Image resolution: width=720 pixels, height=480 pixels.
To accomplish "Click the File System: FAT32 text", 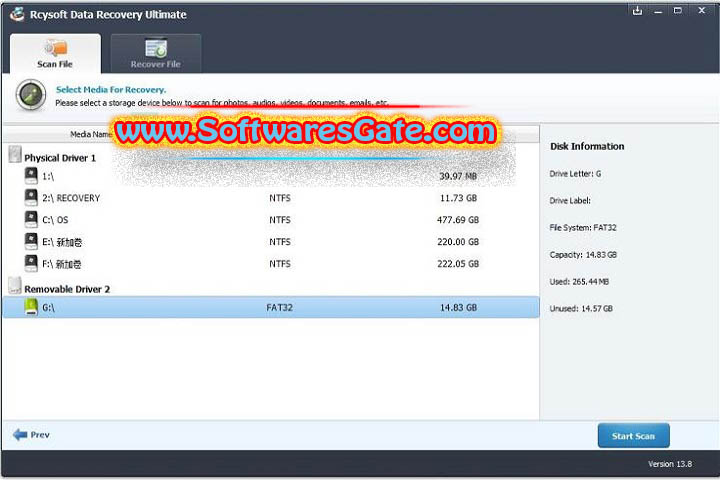I will 583,227.
